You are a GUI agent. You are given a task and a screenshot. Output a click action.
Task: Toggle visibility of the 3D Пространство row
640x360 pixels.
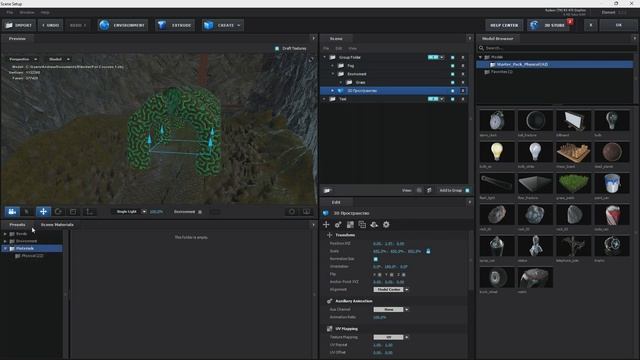(452, 91)
